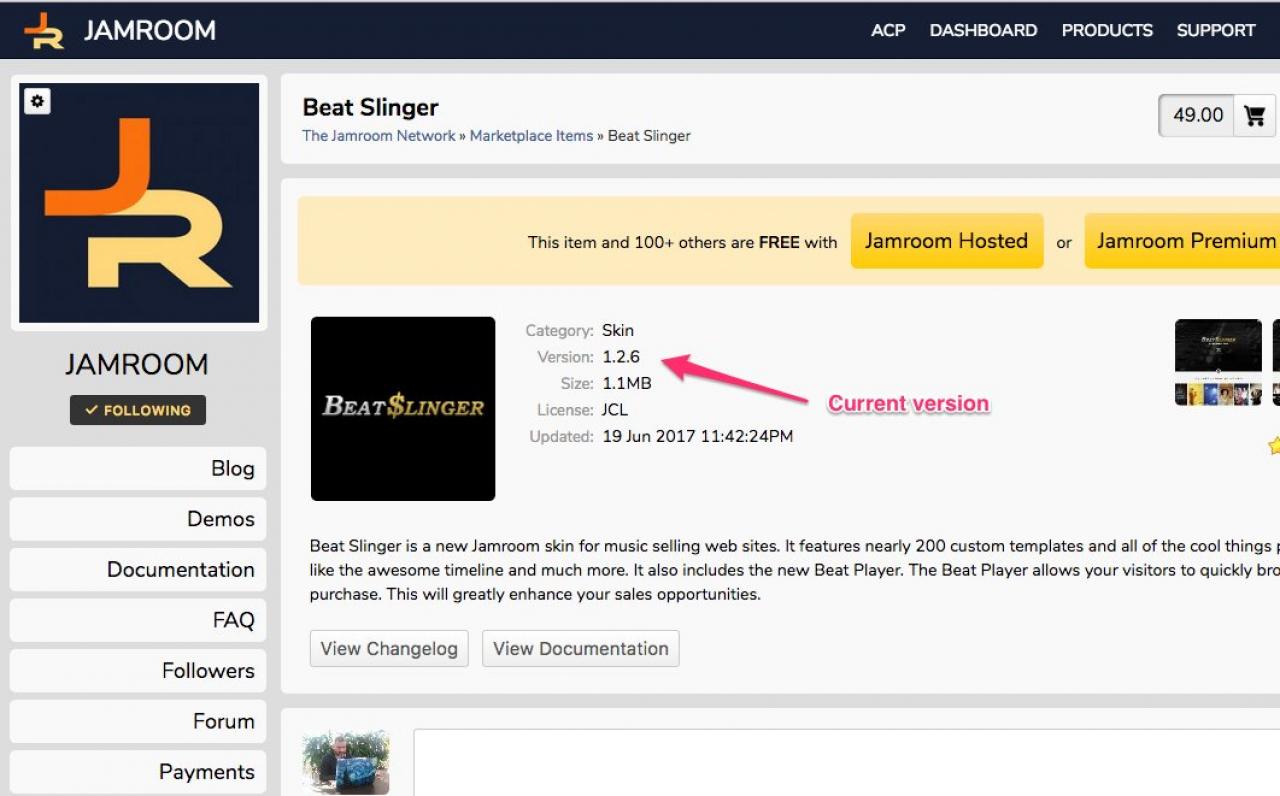Follow the Marketplace Items breadcrumb link
Screen dimensions: 1280x796
531,136
